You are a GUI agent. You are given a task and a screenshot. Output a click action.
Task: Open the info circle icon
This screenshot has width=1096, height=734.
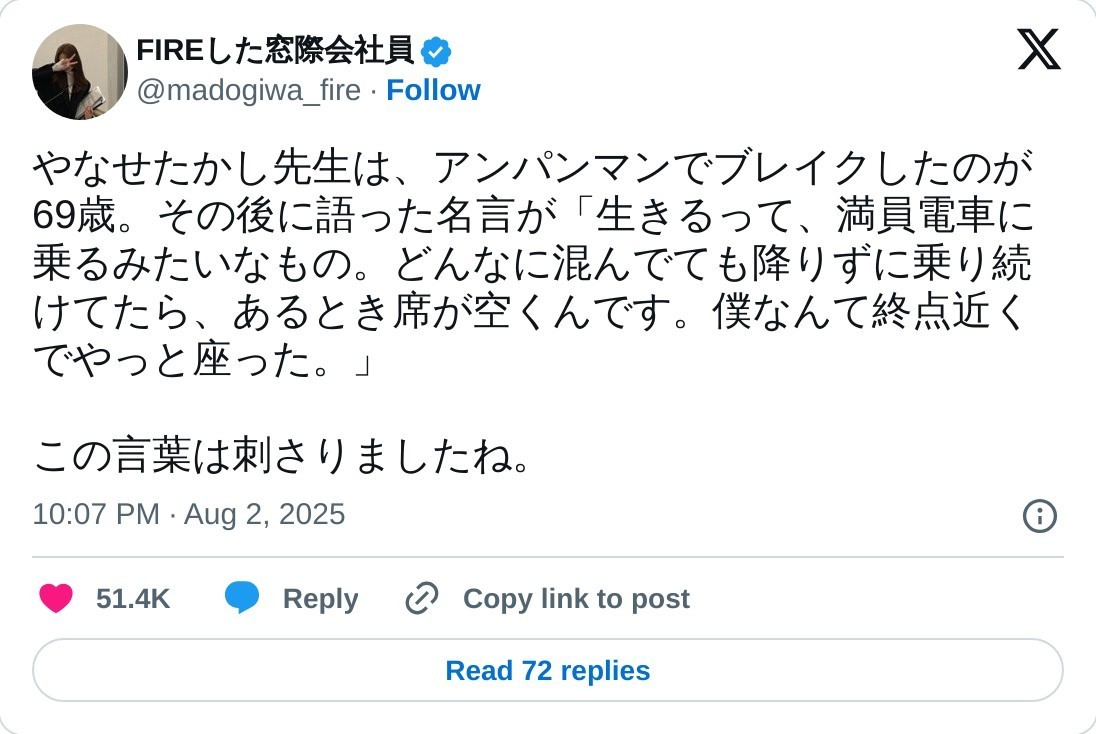point(1040,516)
